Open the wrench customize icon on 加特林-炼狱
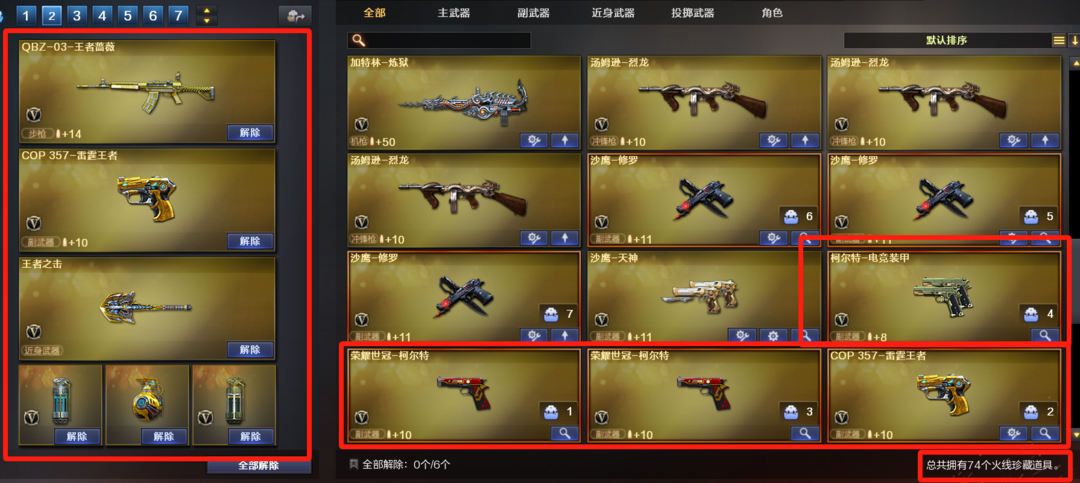This screenshot has height=483, width=1080. (533, 141)
